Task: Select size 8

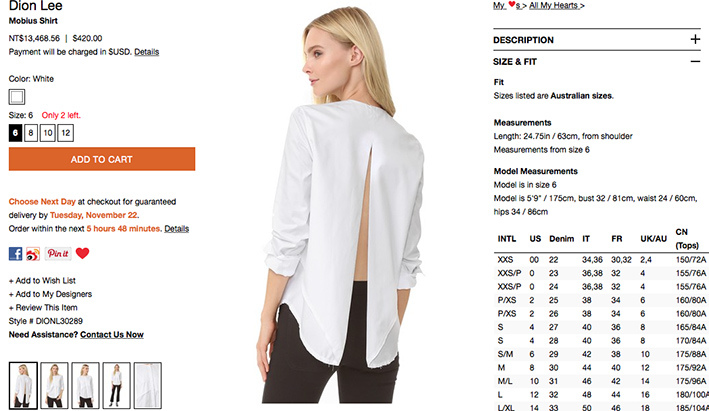Action: 31,133
